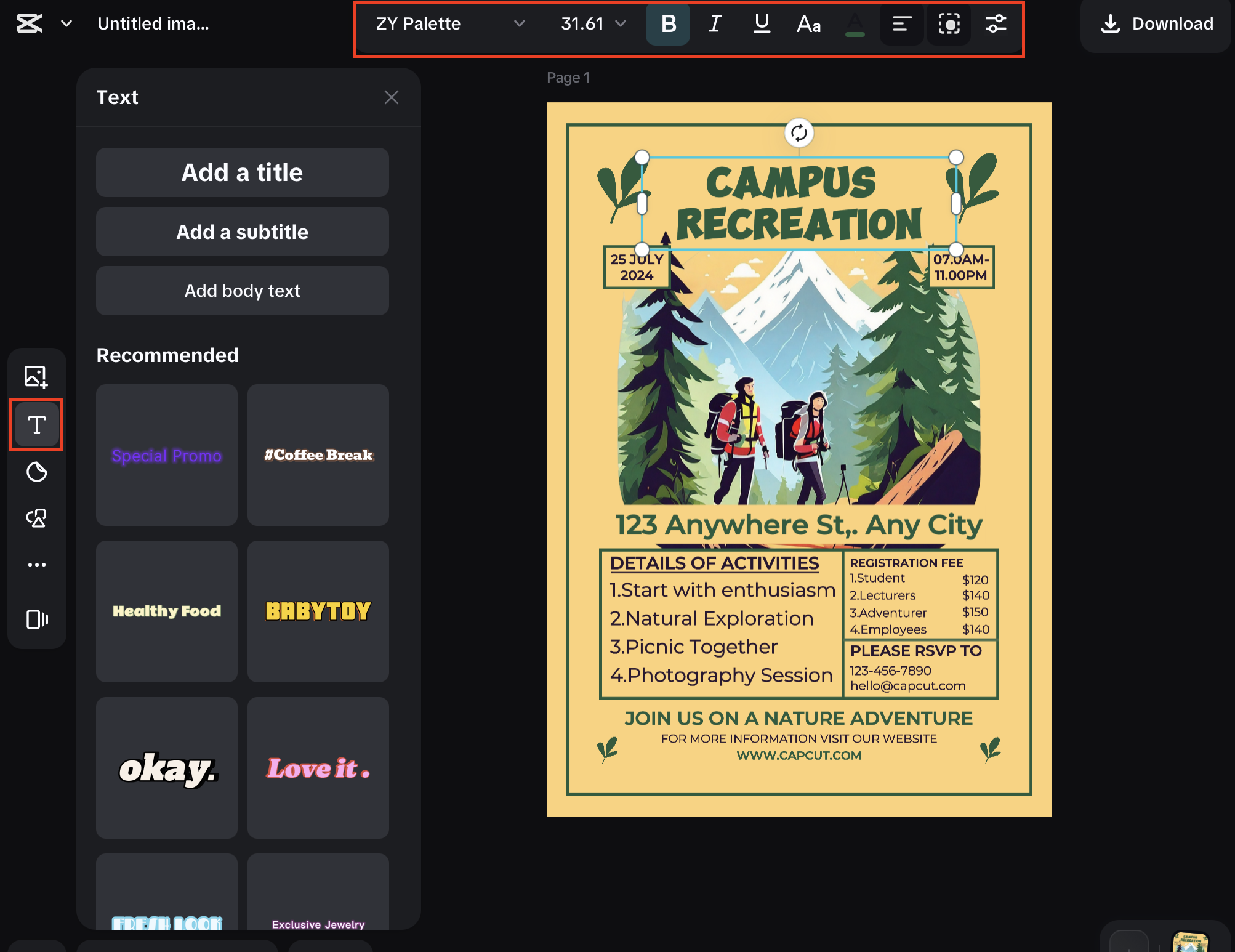1235x952 pixels.
Task: Click the Download button
Action: pyautogui.click(x=1155, y=24)
